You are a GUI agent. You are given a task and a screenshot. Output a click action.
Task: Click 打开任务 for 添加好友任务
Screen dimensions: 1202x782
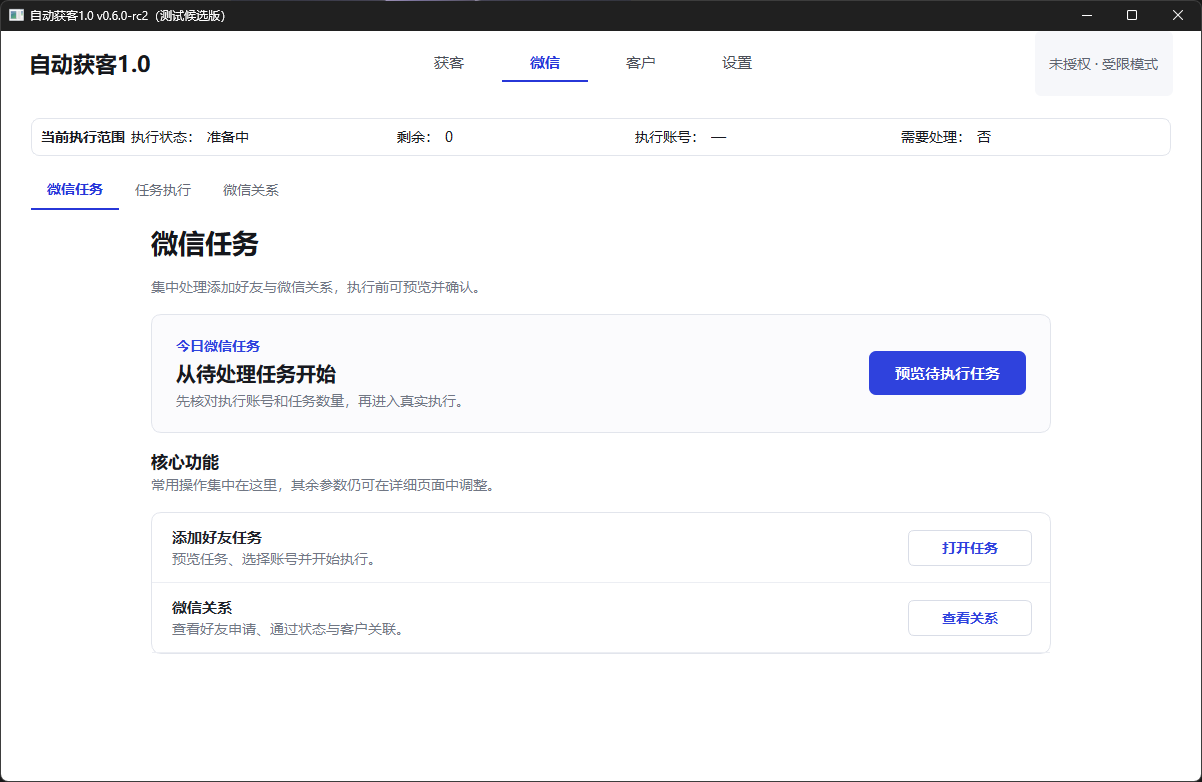[970, 548]
